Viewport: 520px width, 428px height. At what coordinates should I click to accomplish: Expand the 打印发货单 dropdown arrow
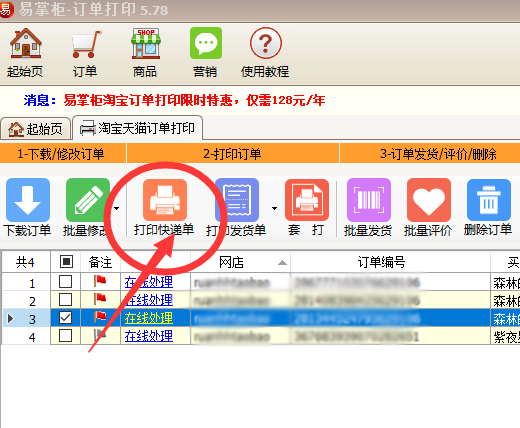click(274, 208)
